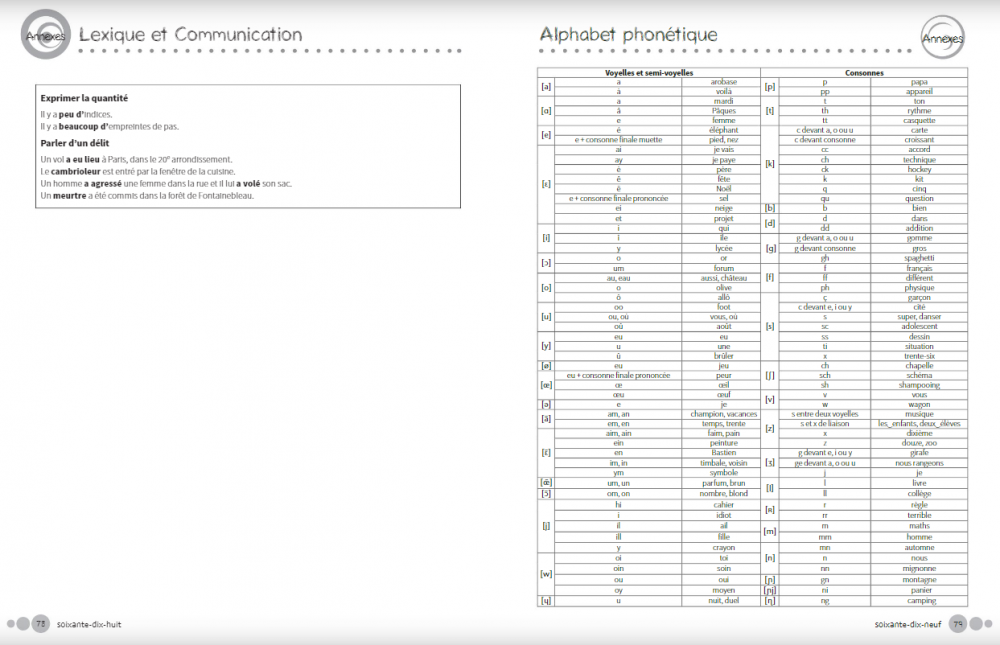Click the "trente-six" example cell
The image size is (1000, 645).
(x=919, y=356)
